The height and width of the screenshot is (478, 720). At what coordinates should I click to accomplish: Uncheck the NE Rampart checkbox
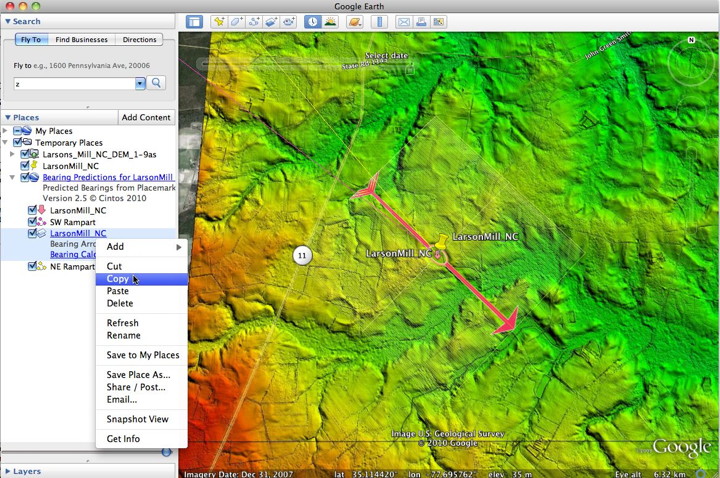click(x=33, y=266)
